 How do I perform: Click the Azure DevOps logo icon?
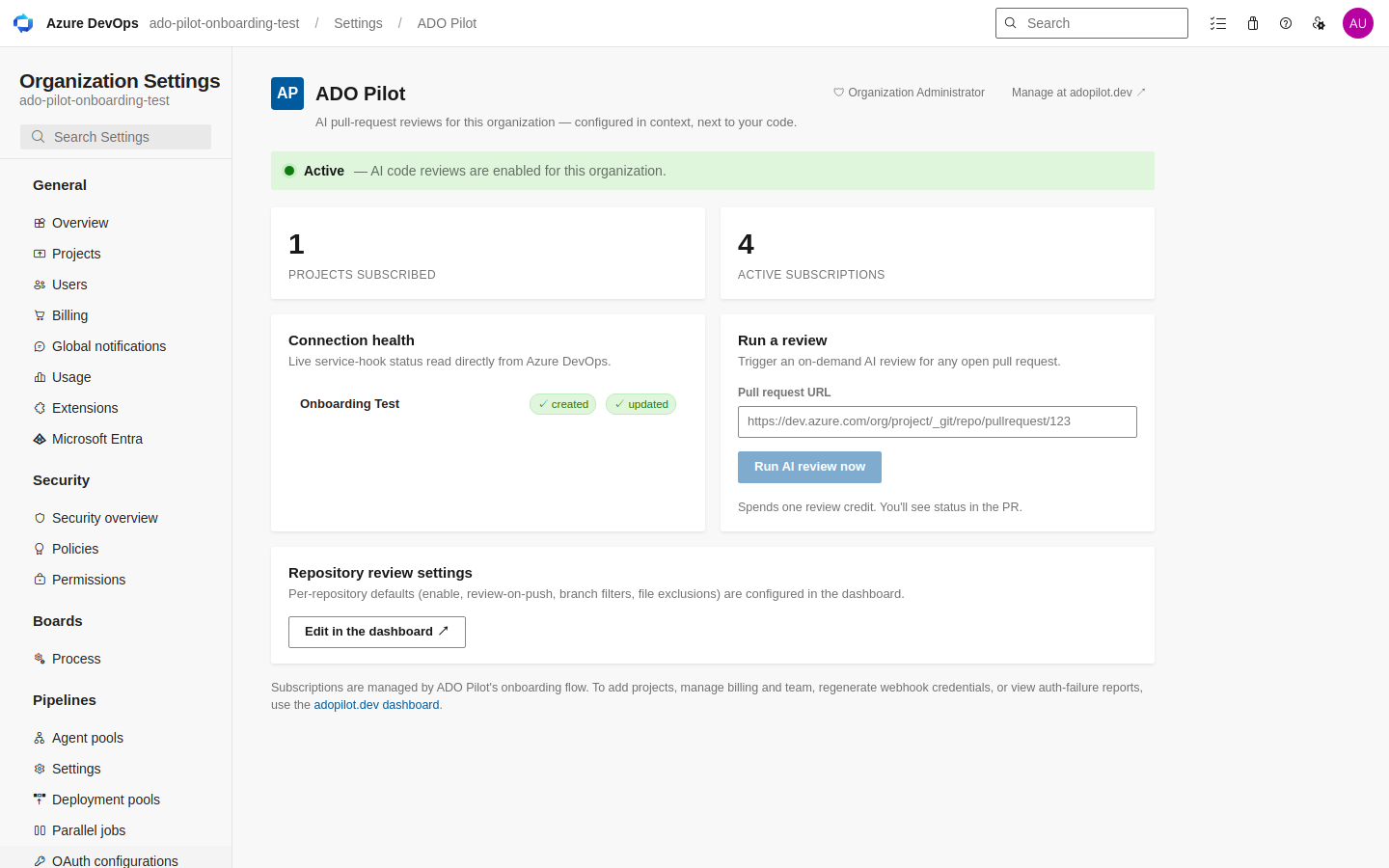(23, 23)
